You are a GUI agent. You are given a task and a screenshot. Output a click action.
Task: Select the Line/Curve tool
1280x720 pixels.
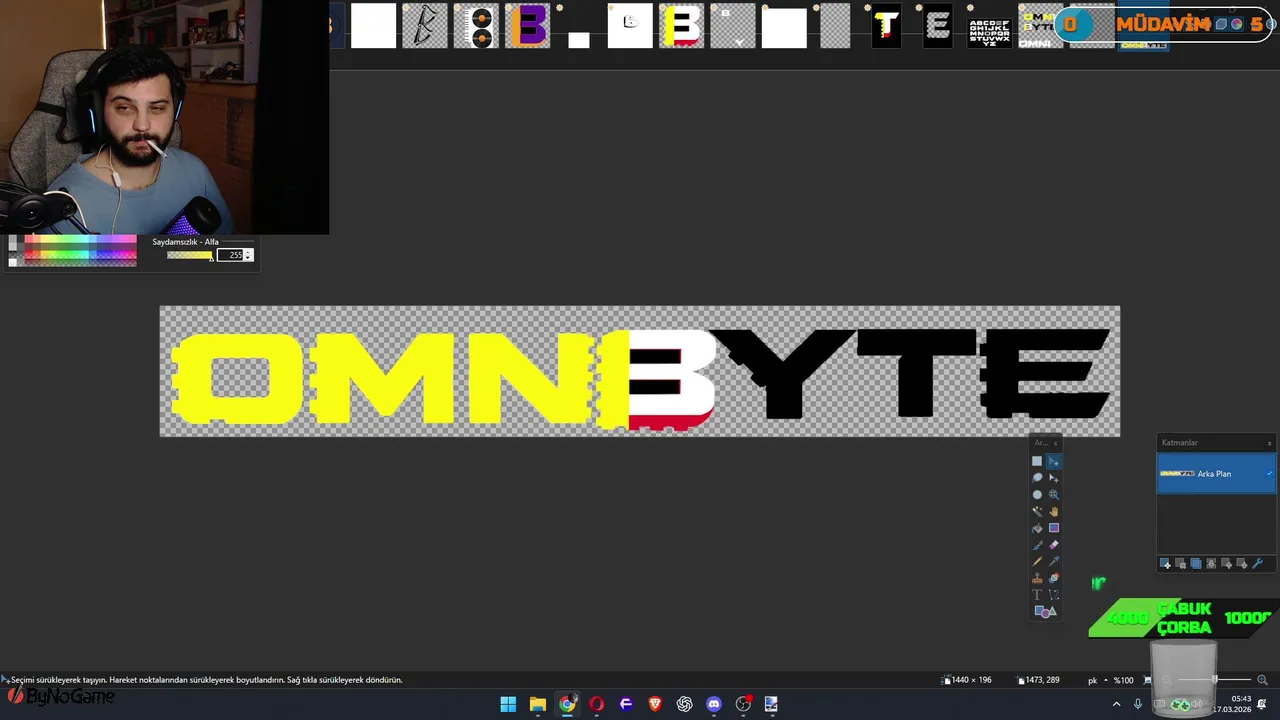[x=1054, y=595]
